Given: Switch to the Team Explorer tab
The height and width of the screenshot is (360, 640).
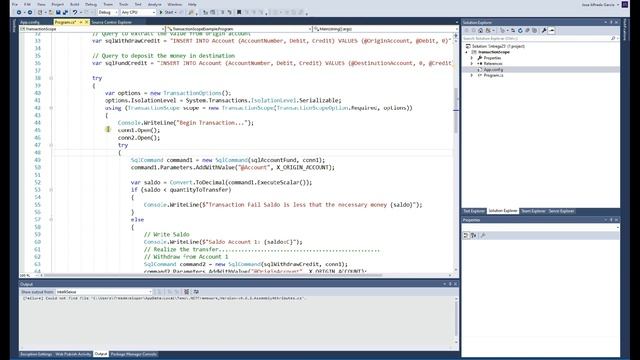Looking at the screenshot, I should pyautogui.click(x=533, y=211).
